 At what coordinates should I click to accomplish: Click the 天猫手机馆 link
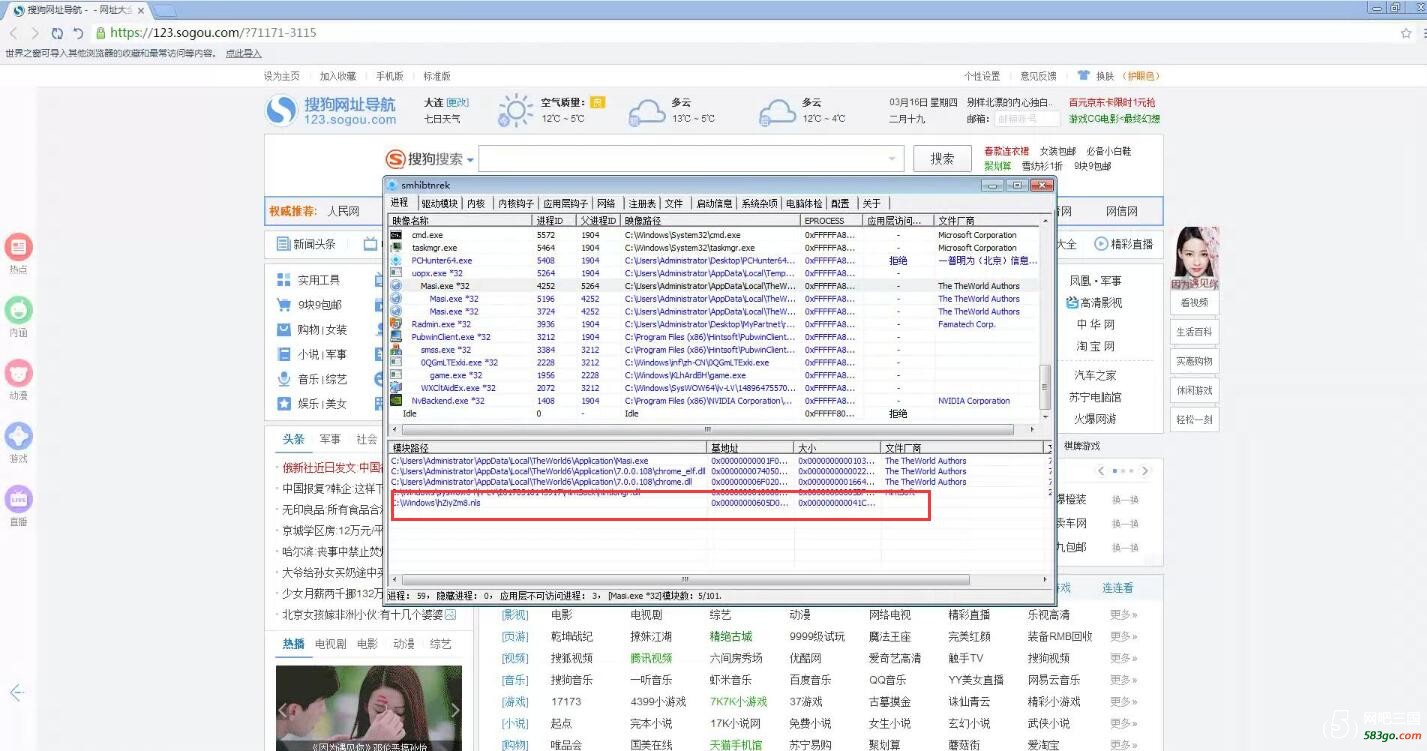click(x=735, y=745)
